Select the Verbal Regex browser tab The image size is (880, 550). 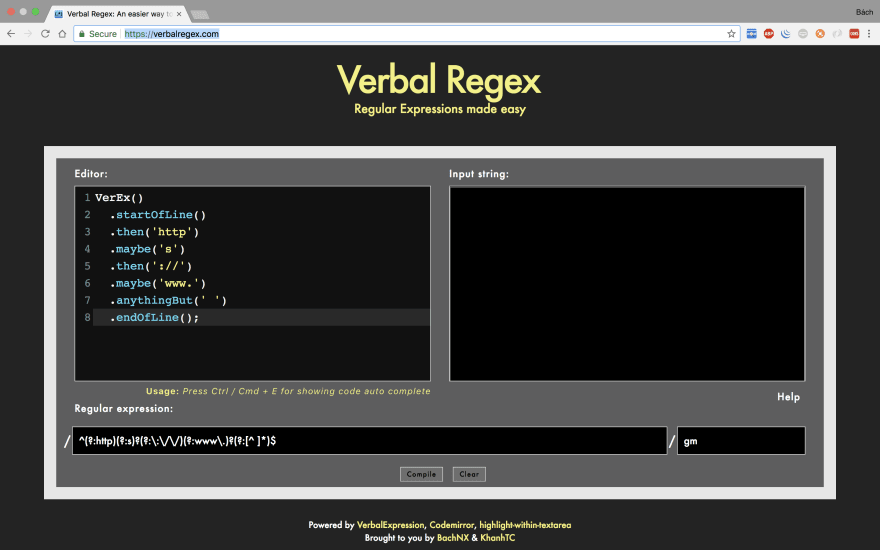point(115,14)
